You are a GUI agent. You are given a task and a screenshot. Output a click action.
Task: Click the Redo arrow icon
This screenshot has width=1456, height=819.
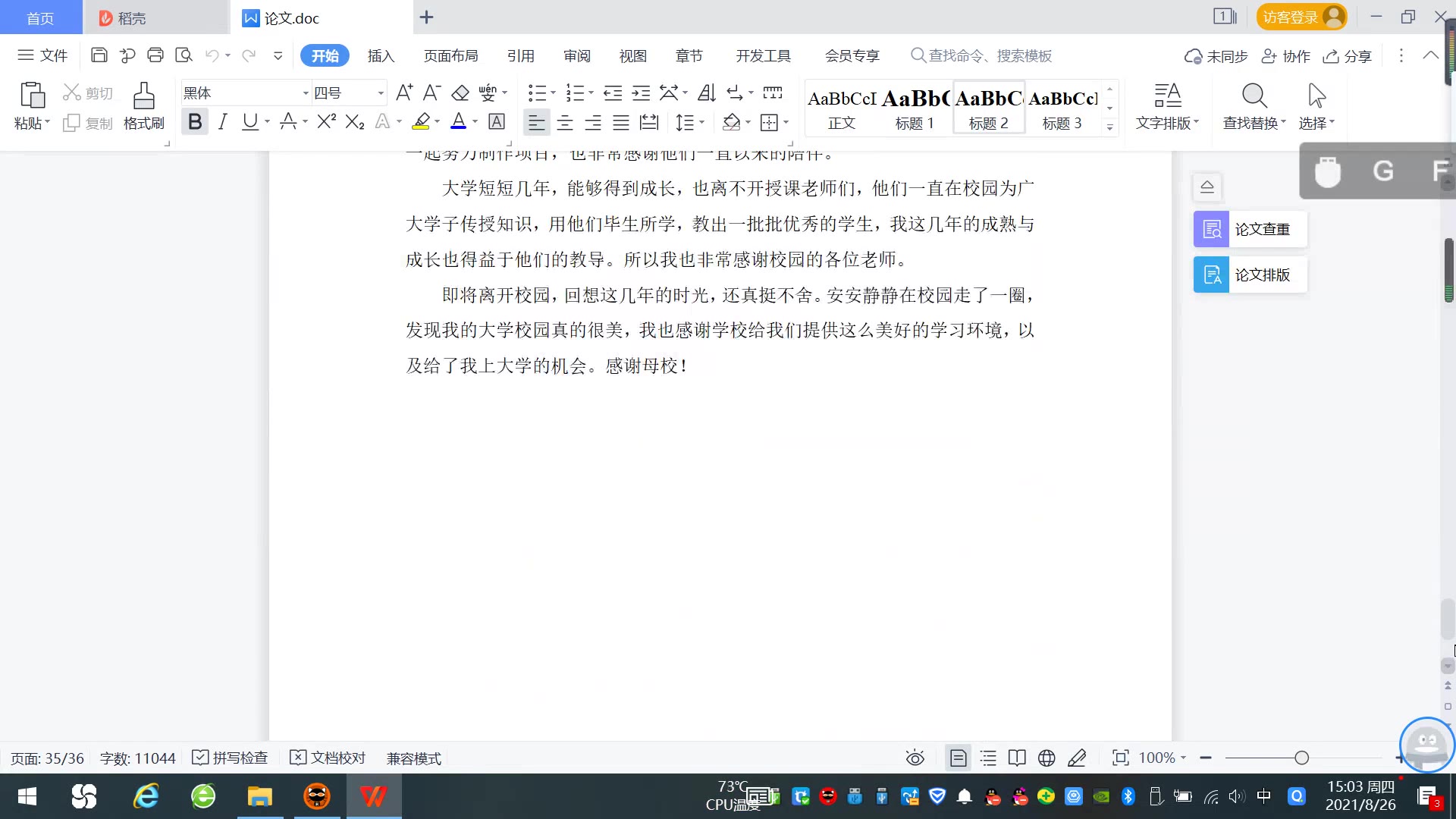248,55
